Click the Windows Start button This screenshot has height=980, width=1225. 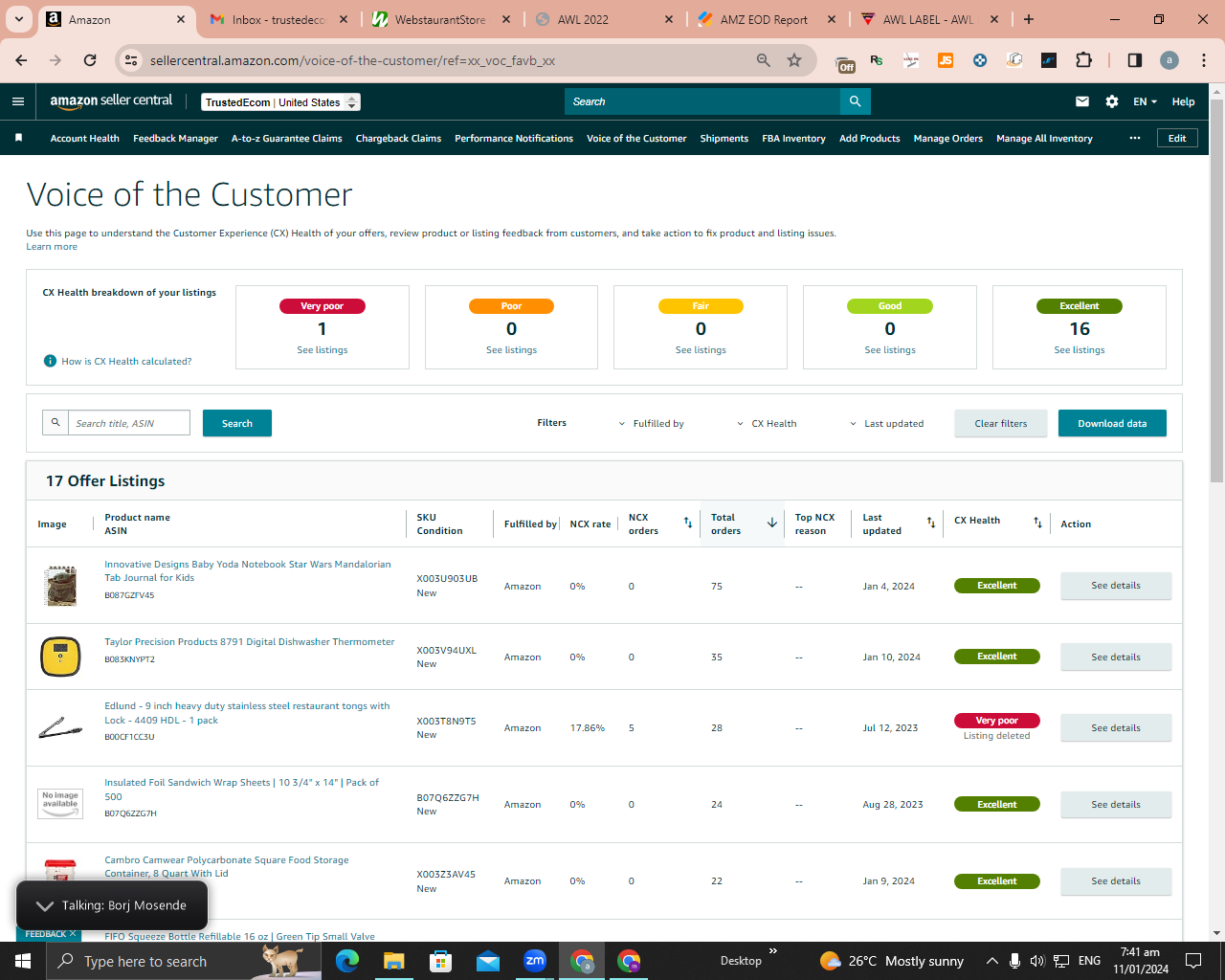coord(23,961)
